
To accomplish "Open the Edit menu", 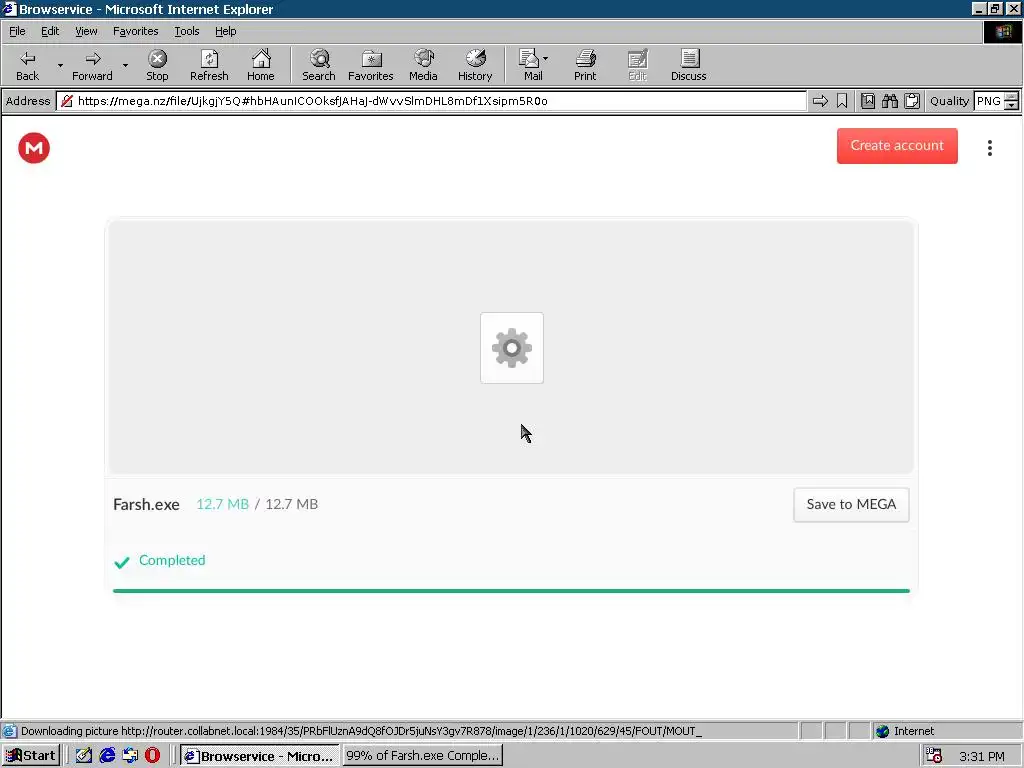I will point(50,31).
